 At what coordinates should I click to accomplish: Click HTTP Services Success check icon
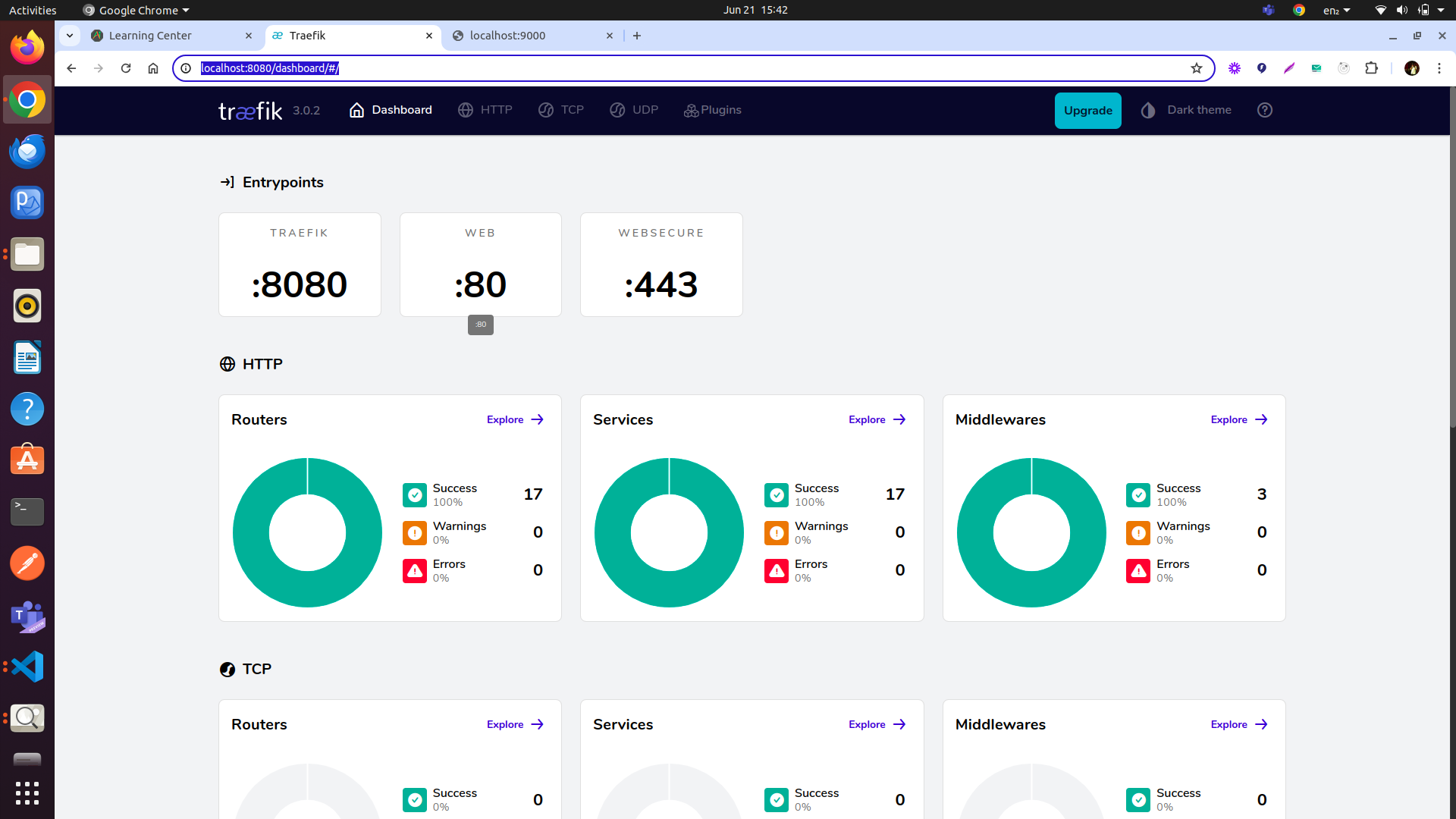777,495
